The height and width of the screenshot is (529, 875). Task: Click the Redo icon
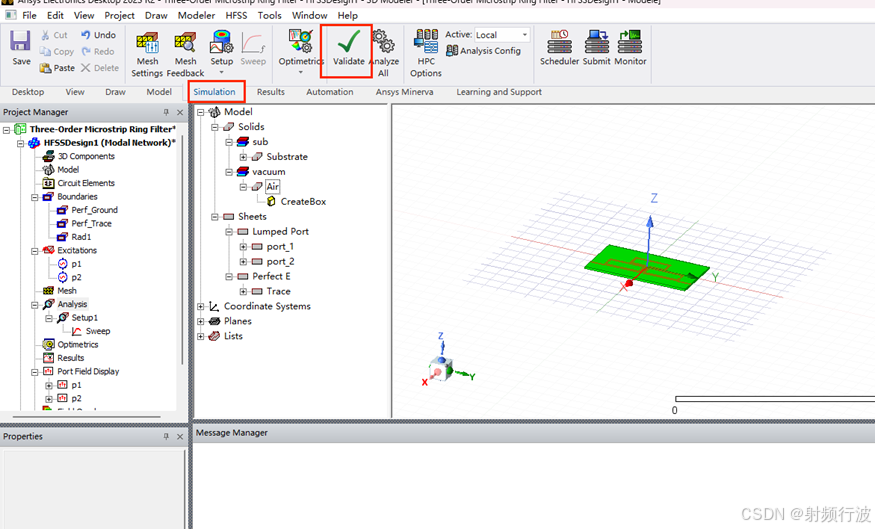(x=85, y=51)
